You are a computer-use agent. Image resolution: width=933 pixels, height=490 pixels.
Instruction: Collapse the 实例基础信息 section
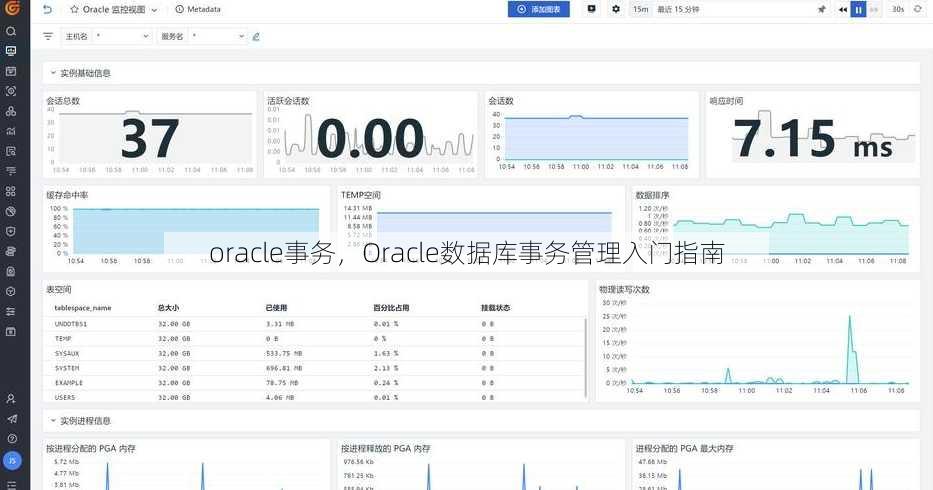coord(53,73)
